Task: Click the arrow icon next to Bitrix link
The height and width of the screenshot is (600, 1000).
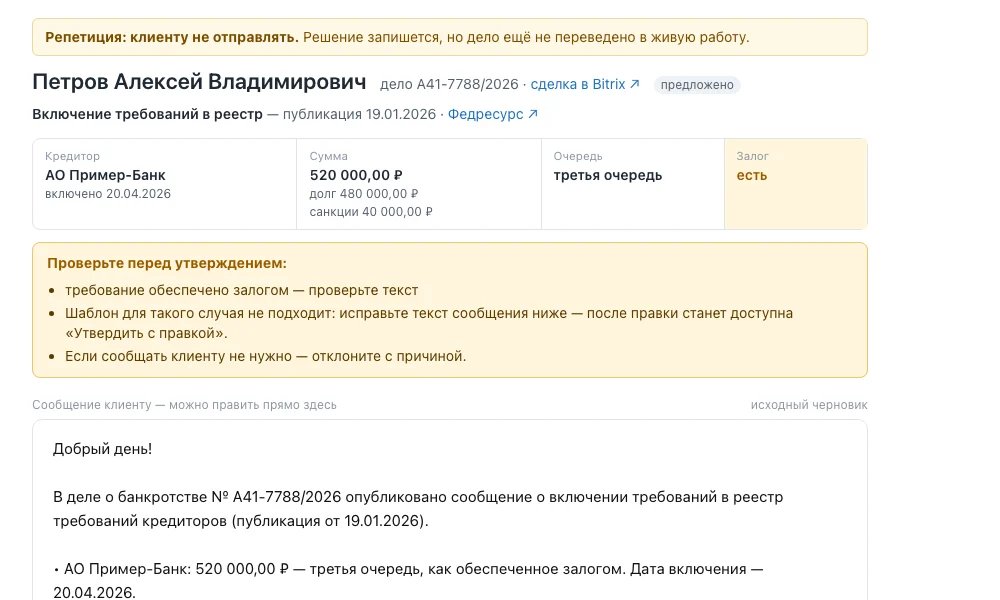Action: (635, 84)
